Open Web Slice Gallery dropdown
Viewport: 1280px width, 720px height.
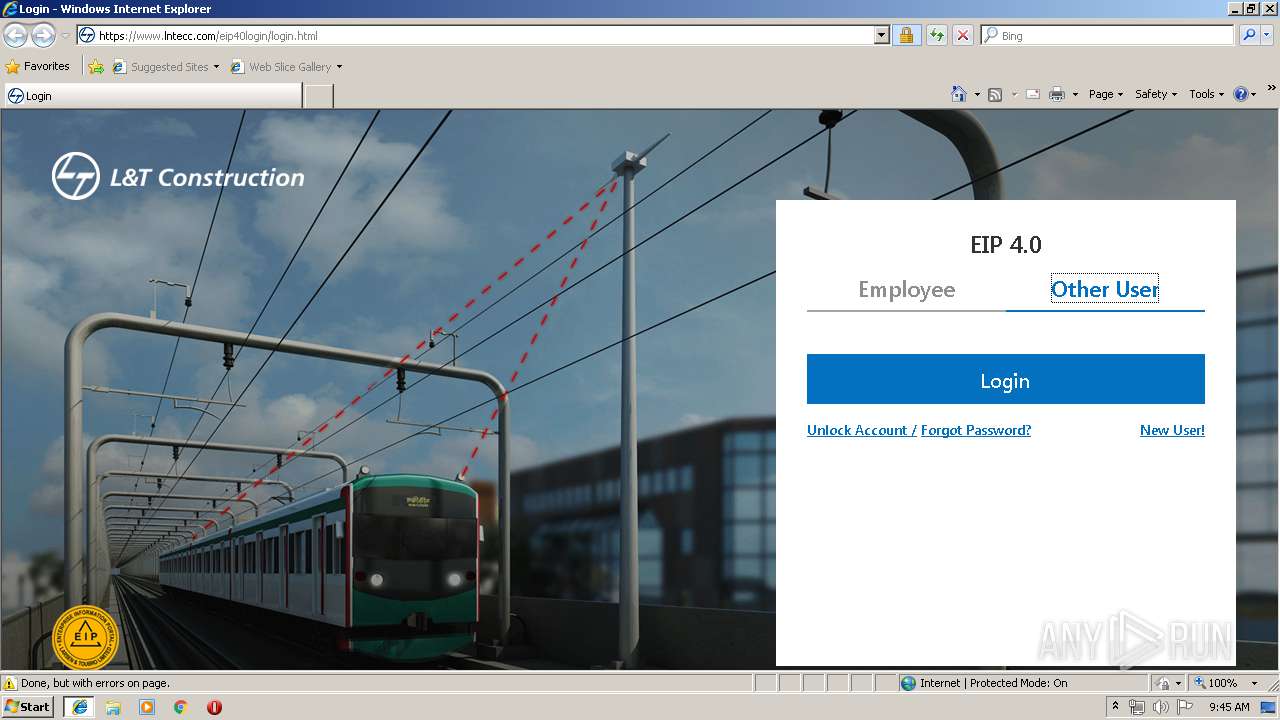tap(286, 67)
